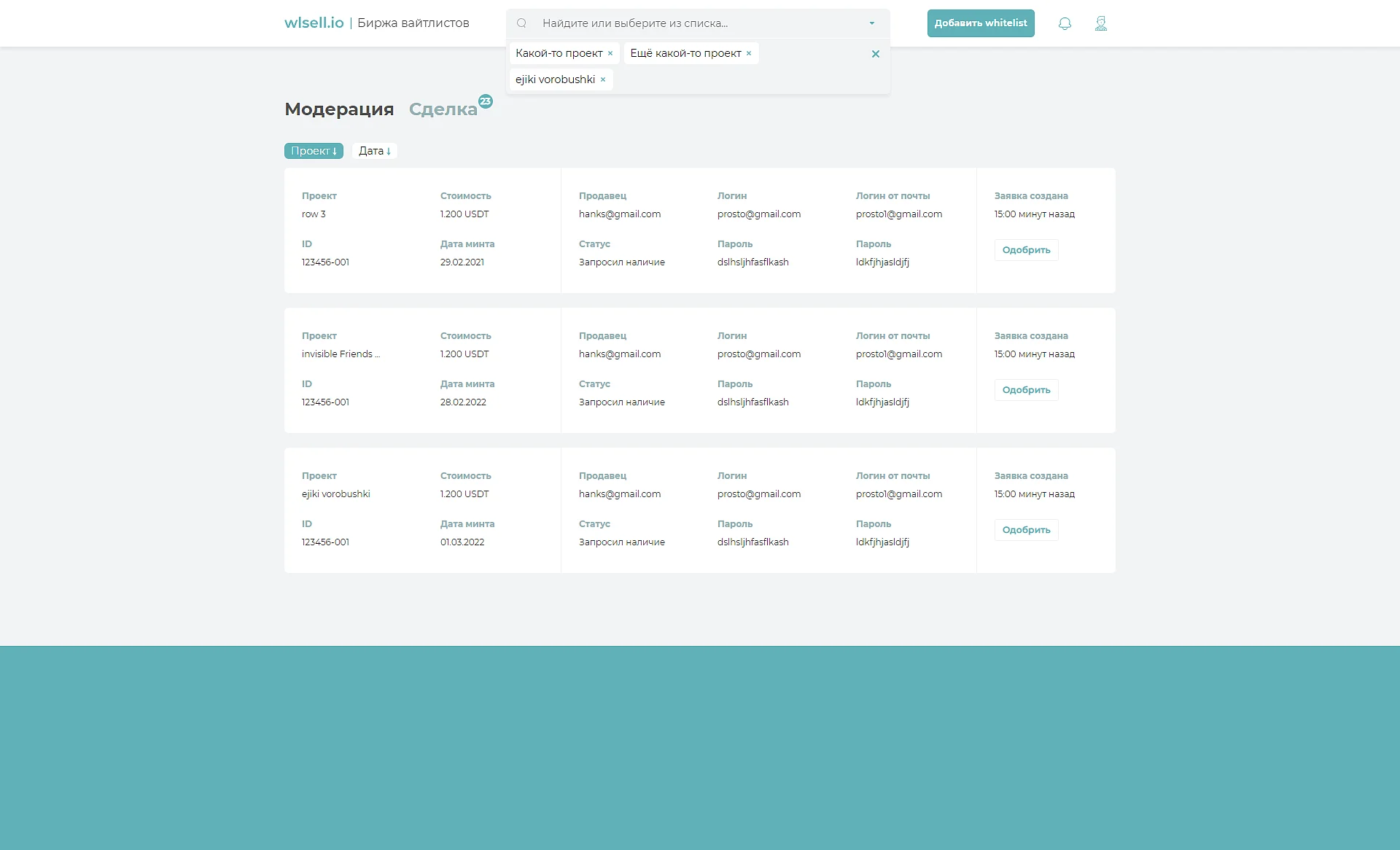Screen dimensions: 1400x850
Task: Select mint date 01.03.2022
Action: point(462,542)
